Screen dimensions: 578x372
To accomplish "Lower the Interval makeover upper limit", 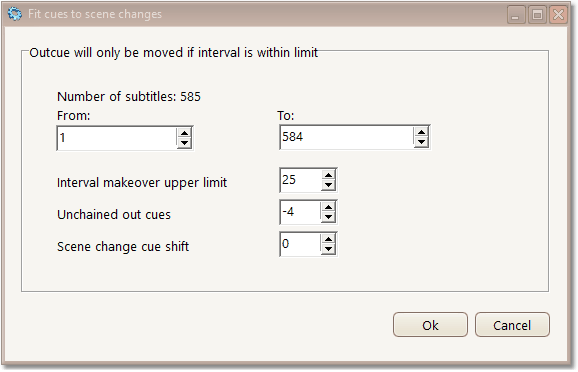I will [328, 185].
